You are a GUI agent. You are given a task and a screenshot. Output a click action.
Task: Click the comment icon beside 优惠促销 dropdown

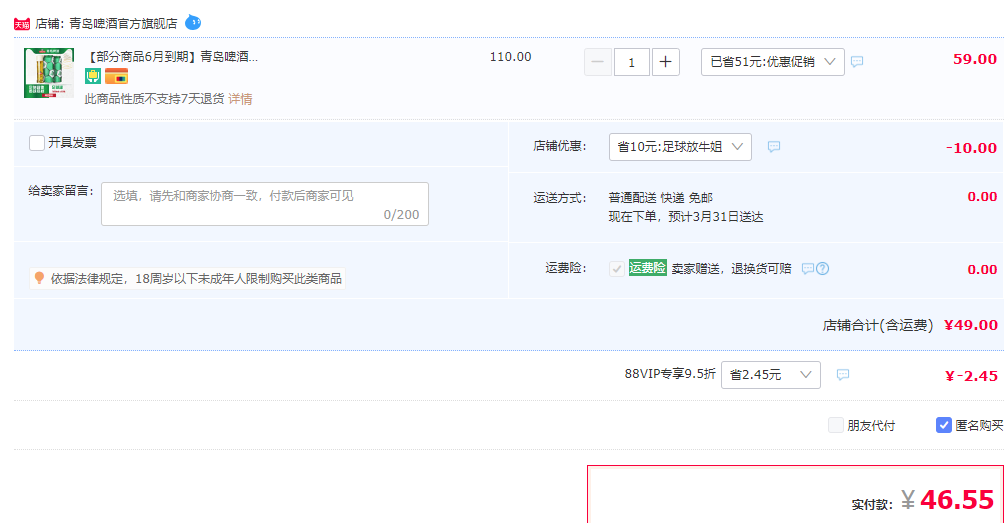pos(857,62)
